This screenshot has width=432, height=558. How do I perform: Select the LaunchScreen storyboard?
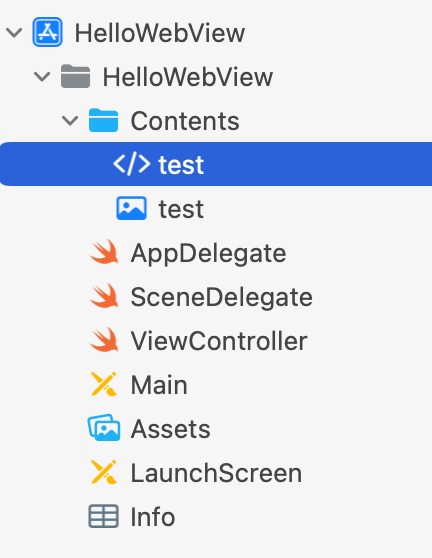[x=216, y=473]
